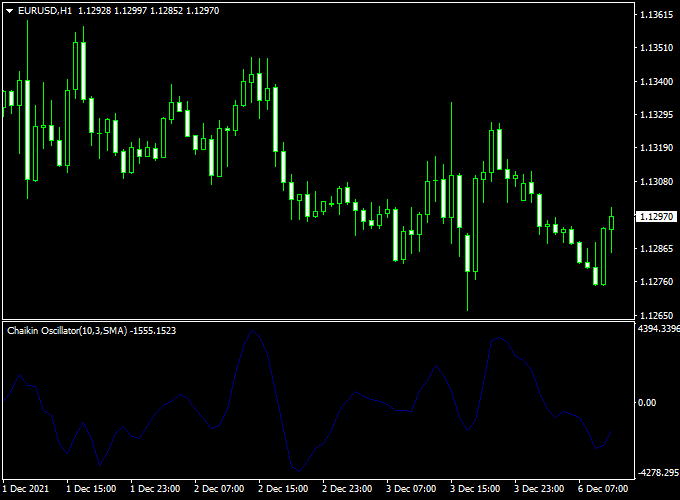Viewport: 680px width, 500px height.
Task: Click the 3 Dec 15:00 time axis label
Action: [x=475, y=489]
